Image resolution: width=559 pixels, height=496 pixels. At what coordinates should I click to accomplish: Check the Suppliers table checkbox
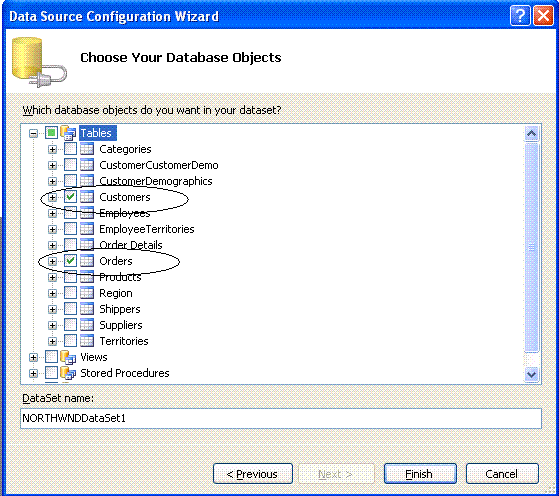click(71, 325)
